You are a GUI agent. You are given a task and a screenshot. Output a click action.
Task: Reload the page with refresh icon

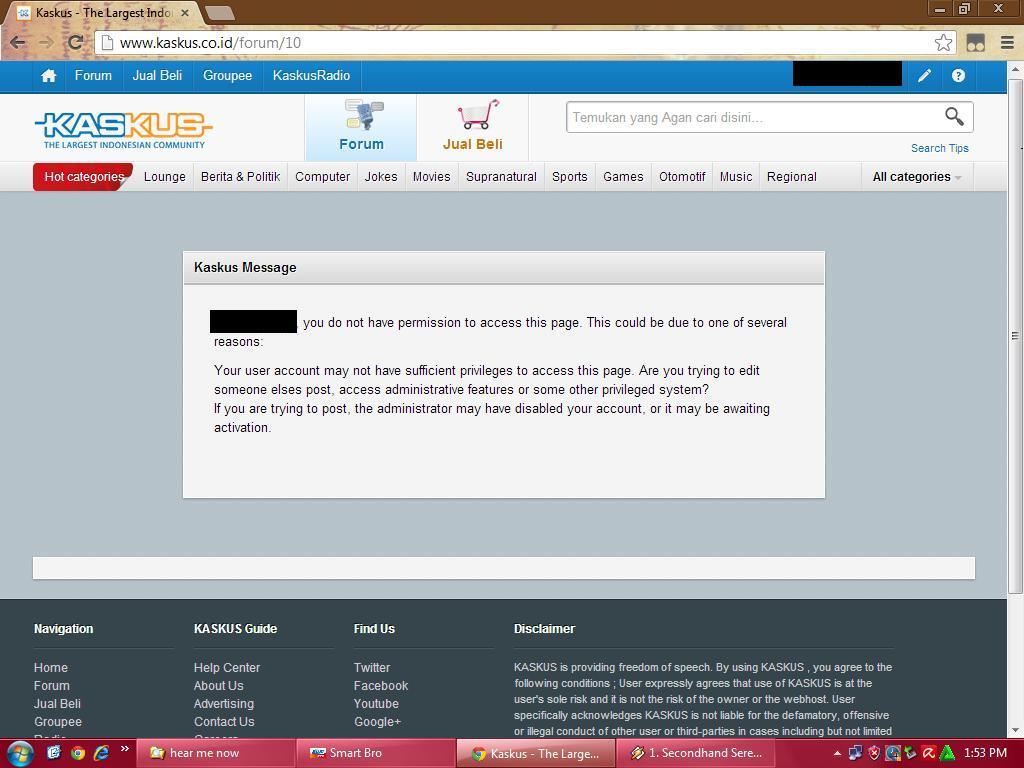(75, 42)
